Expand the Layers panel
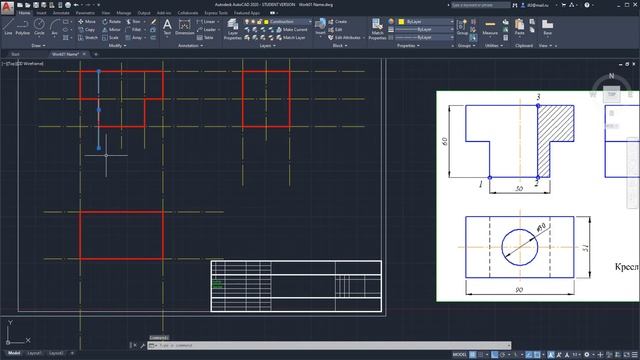The width and height of the screenshot is (640, 360). (x=267, y=46)
